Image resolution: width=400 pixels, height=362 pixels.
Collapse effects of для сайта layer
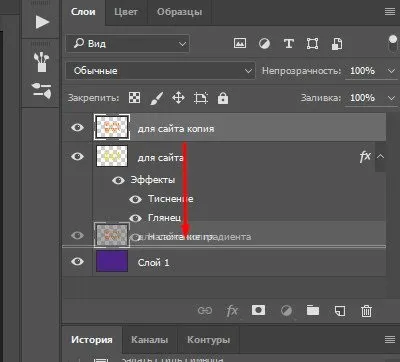click(x=380, y=156)
